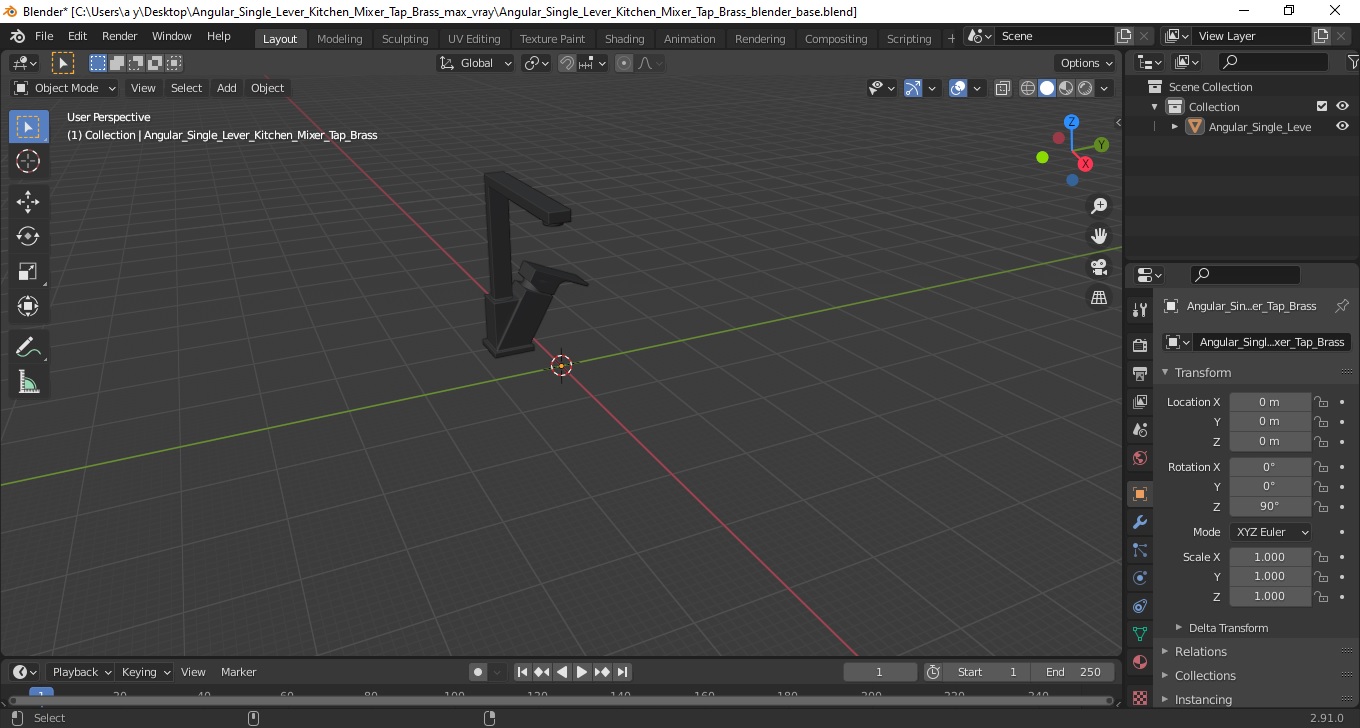This screenshot has height=728, width=1360.
Task: Open the Object Data properties tab
Action: click(1139, 634)
